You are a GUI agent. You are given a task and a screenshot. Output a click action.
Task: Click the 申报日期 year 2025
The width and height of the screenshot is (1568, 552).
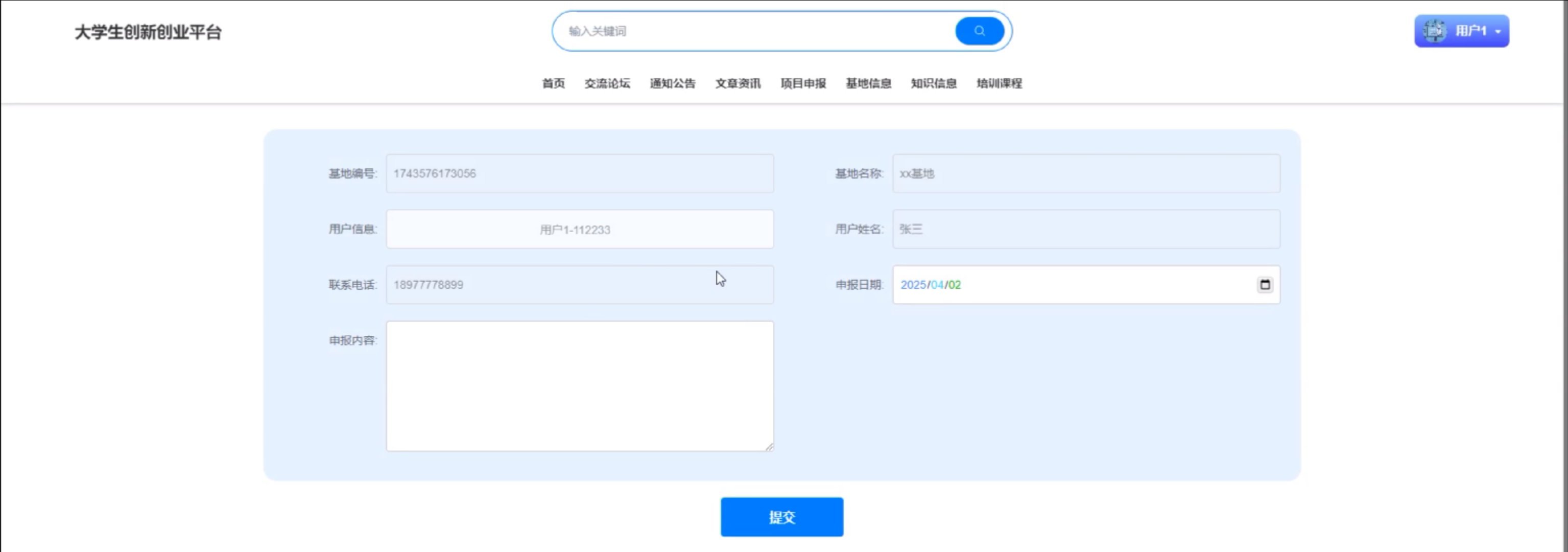coord(912,285)
